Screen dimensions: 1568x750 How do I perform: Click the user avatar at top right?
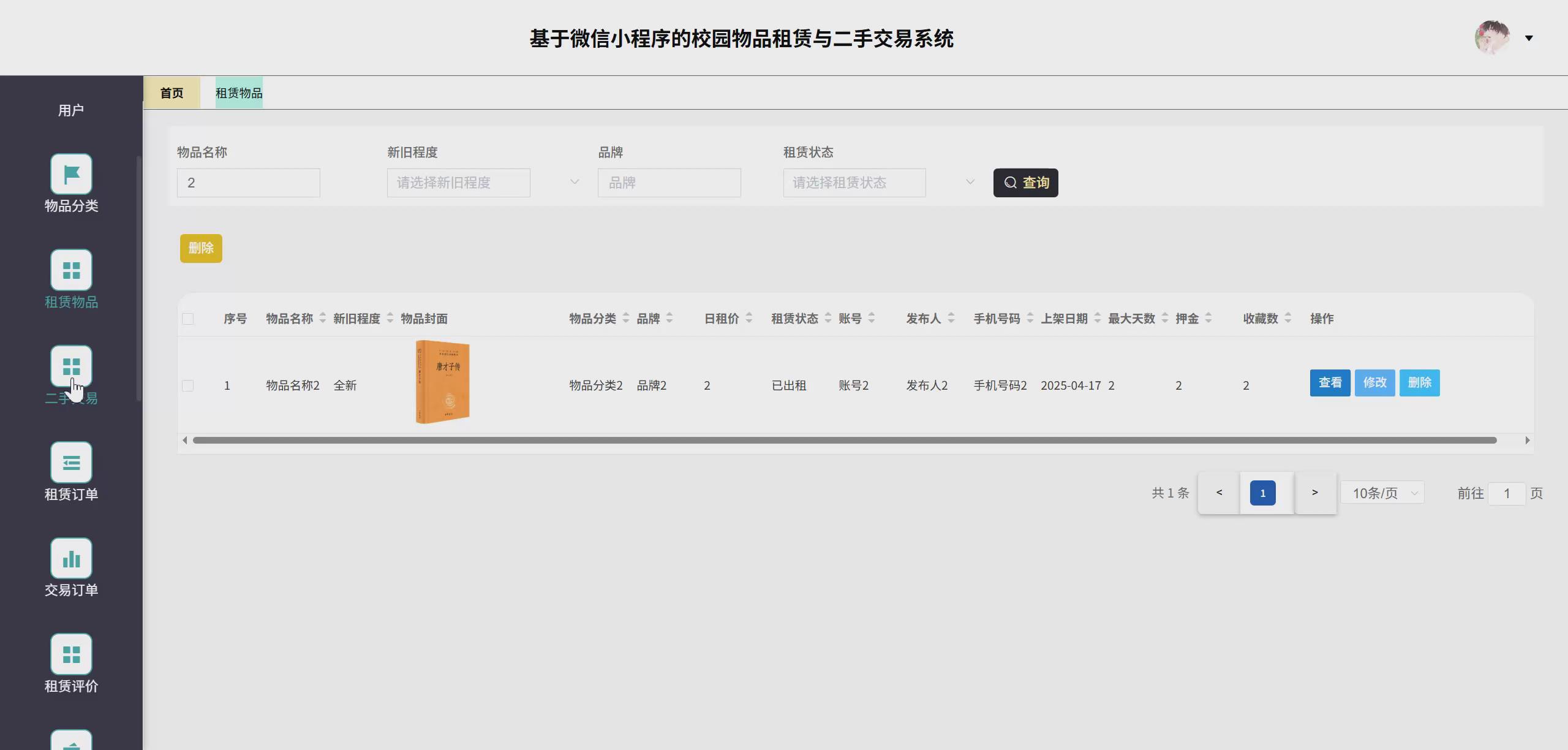tap(1491, 37)
